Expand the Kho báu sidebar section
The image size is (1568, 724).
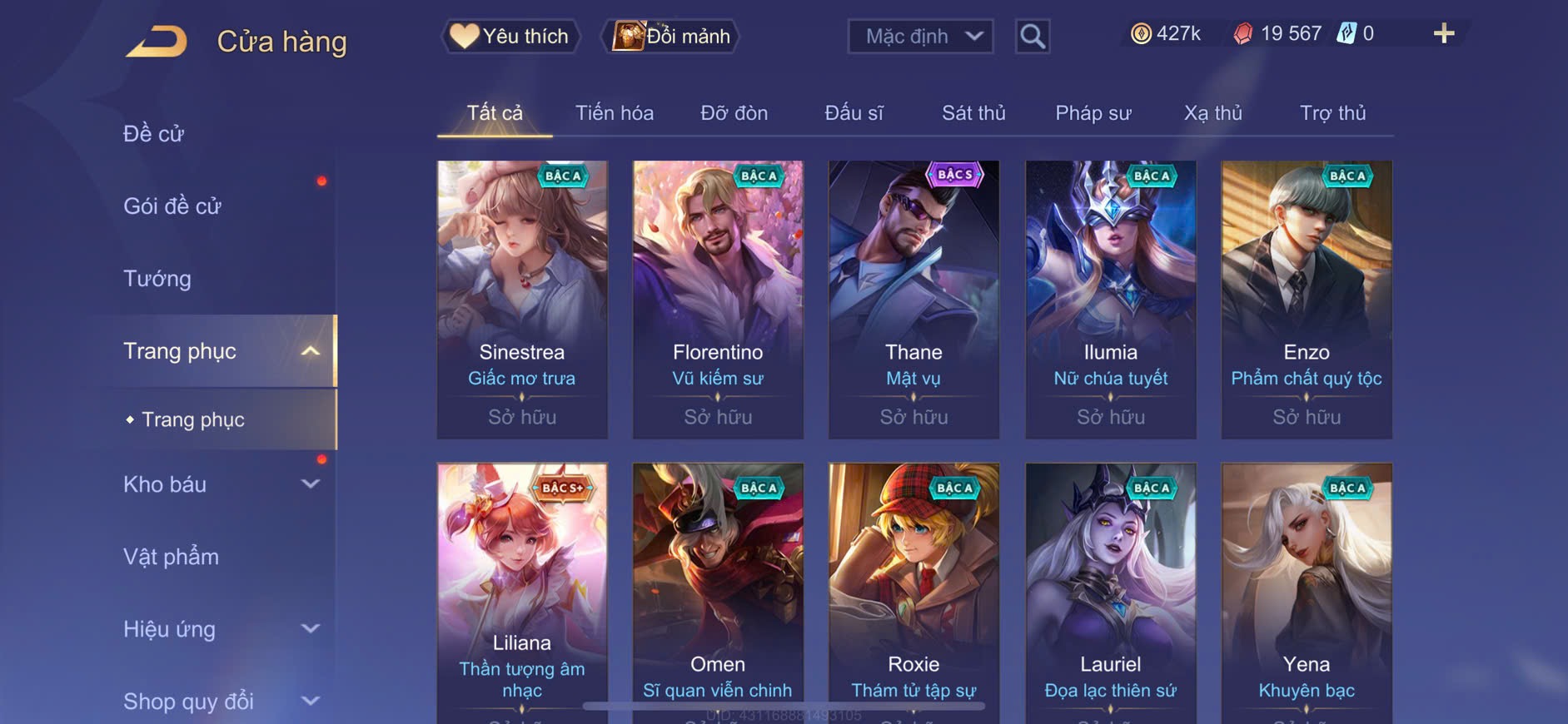coord(311,484)
